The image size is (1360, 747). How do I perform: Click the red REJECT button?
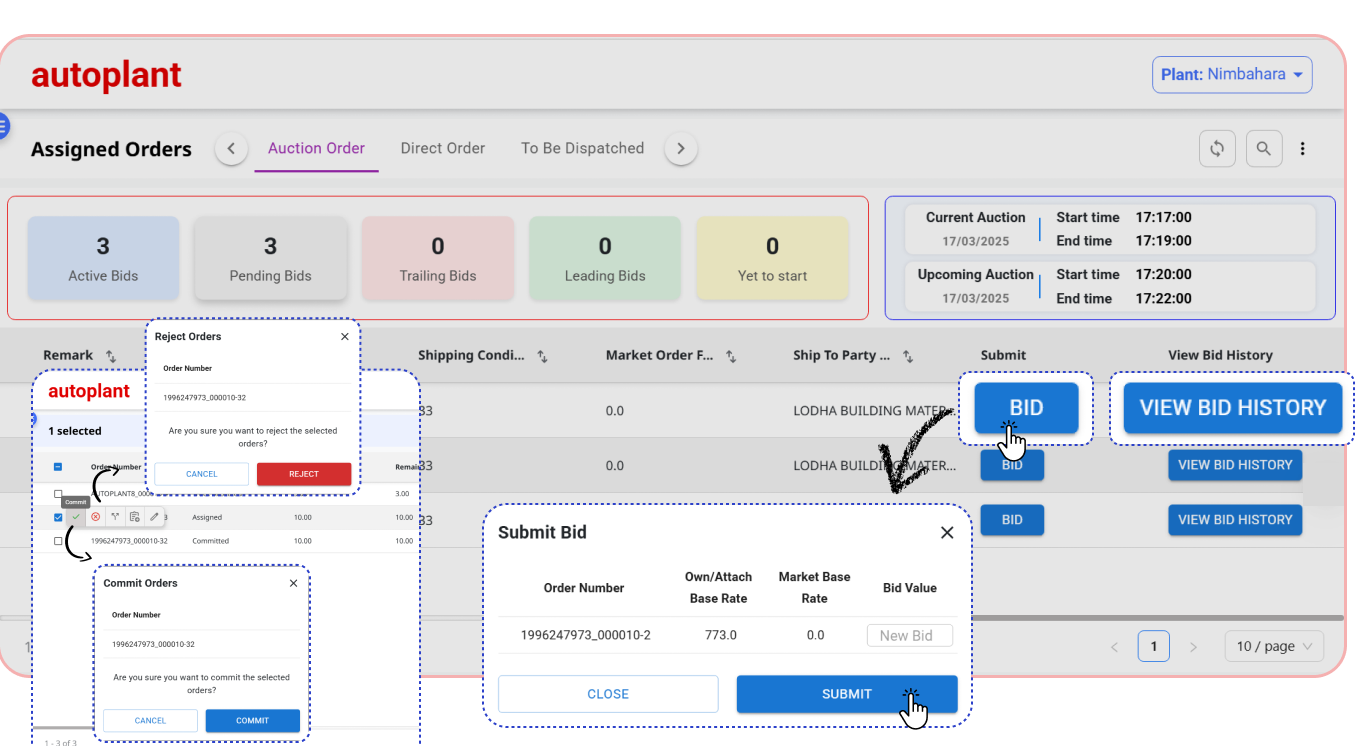coord(304,474)
